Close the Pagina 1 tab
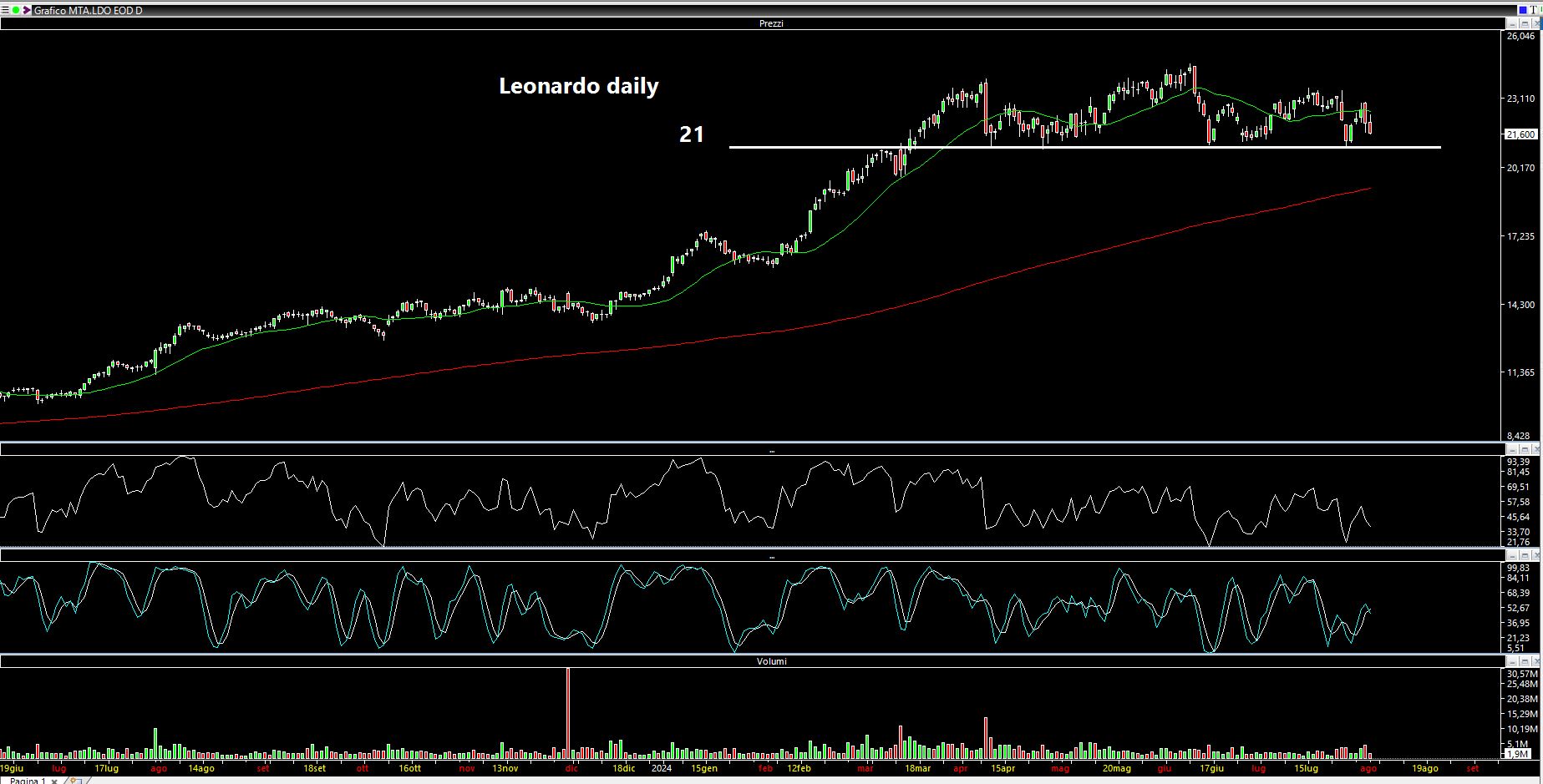 [54, 781]
